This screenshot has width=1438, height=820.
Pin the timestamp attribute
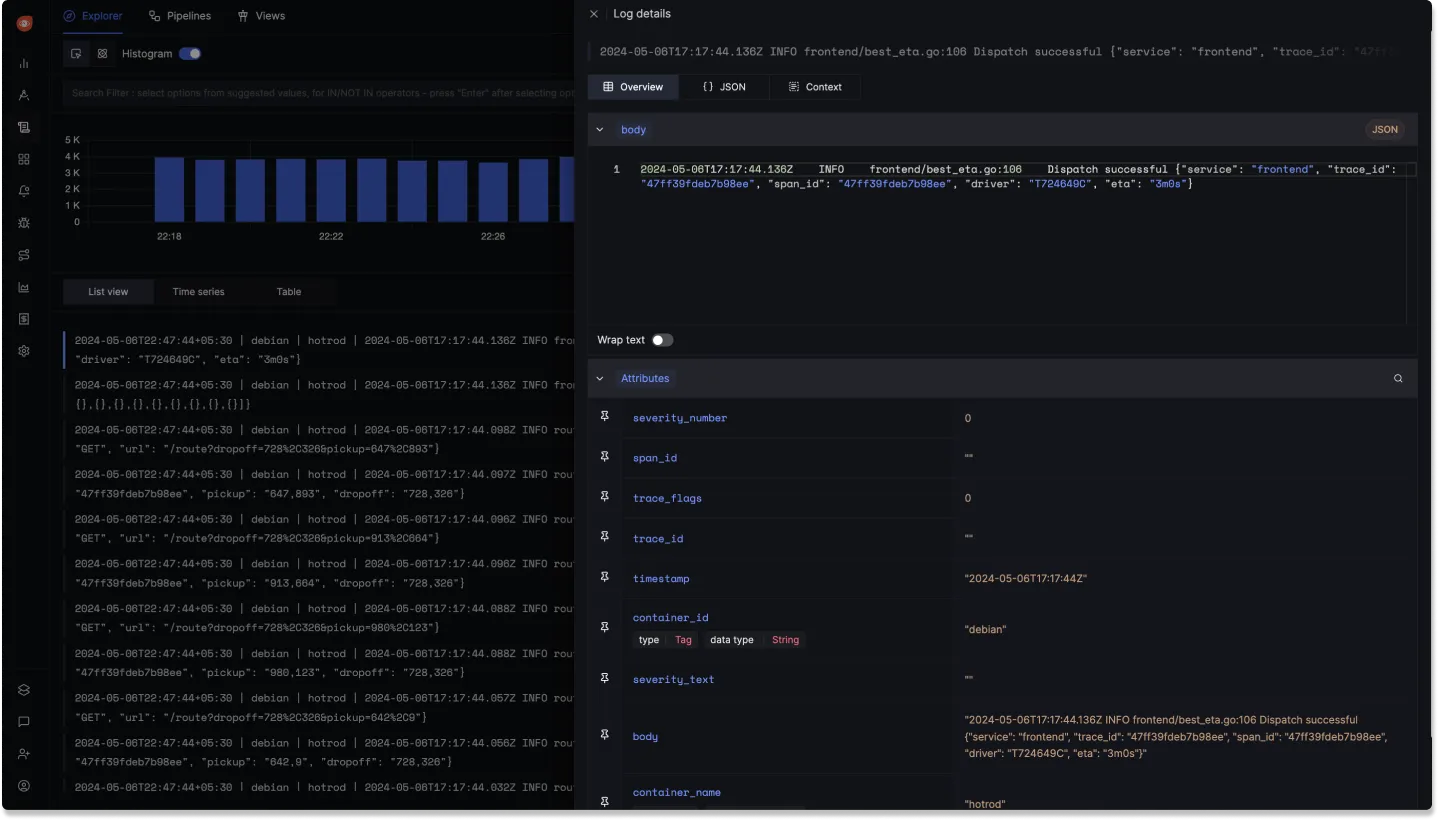tap(604, 577)
